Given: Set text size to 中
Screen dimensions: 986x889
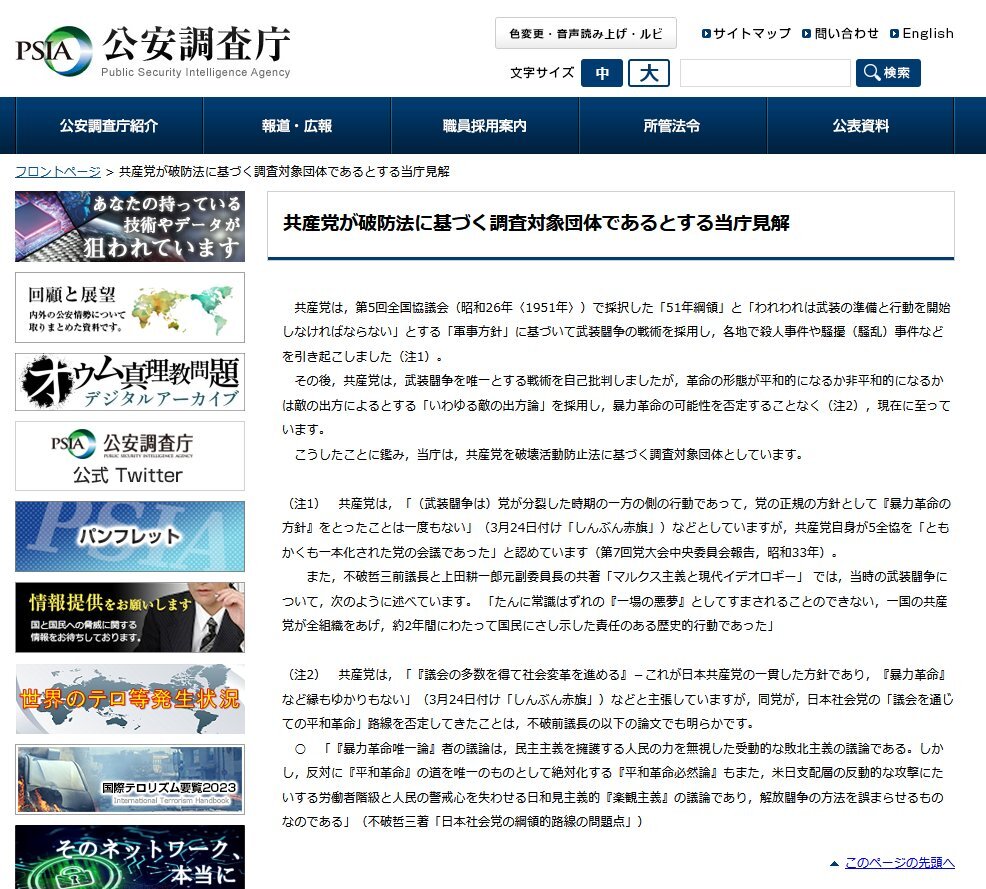Looking at the screenshot, I should coord(602,73).
